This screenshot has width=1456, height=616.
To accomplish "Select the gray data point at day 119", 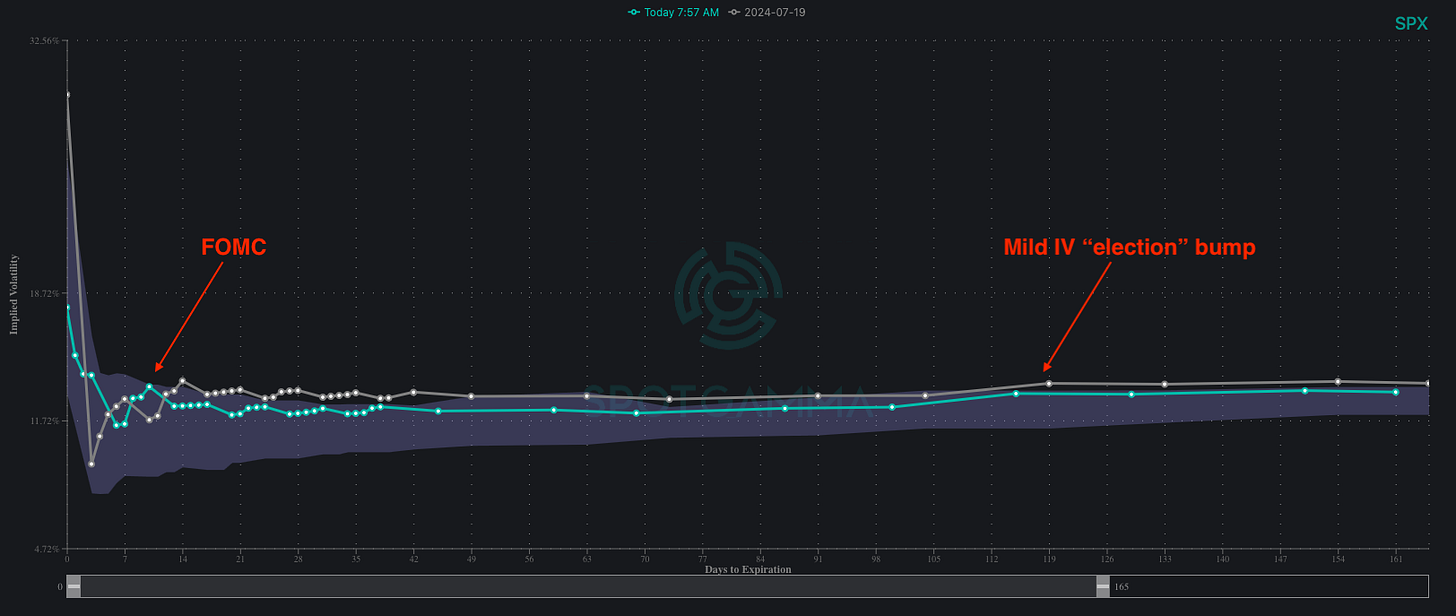I will tap(1048, 383).
